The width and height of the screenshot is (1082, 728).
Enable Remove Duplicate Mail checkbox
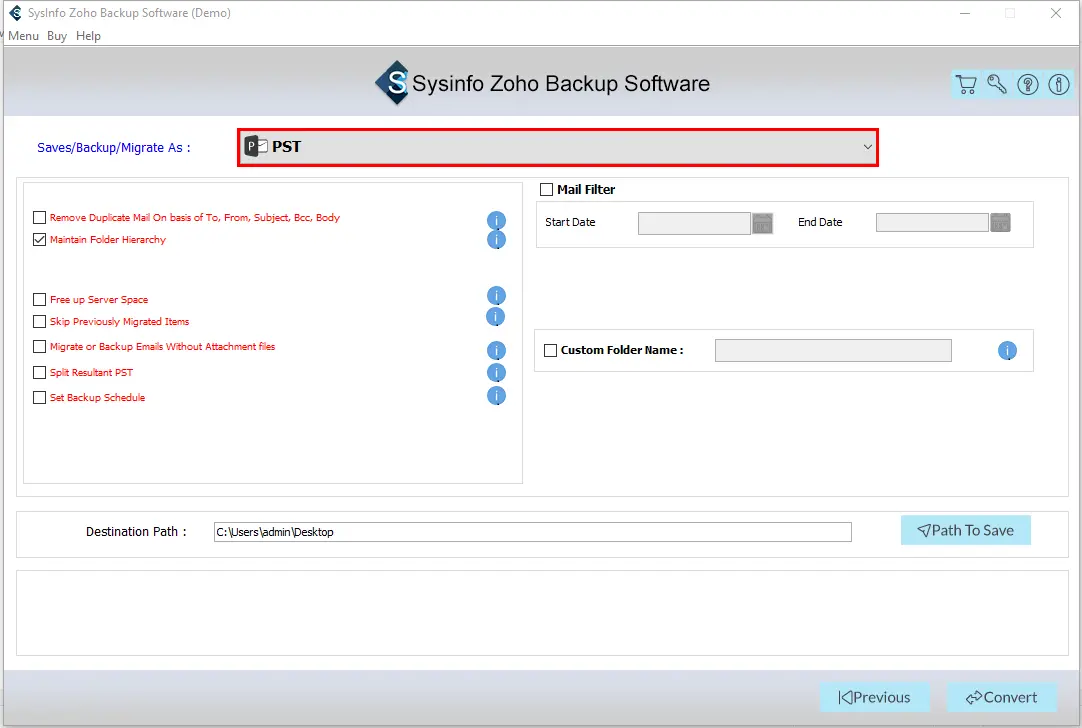tap(39, 217)
